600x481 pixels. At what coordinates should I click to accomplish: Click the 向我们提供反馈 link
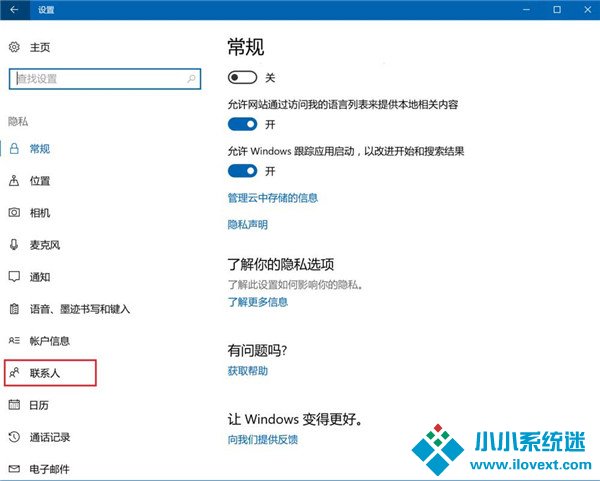click(x=262, y=439)
